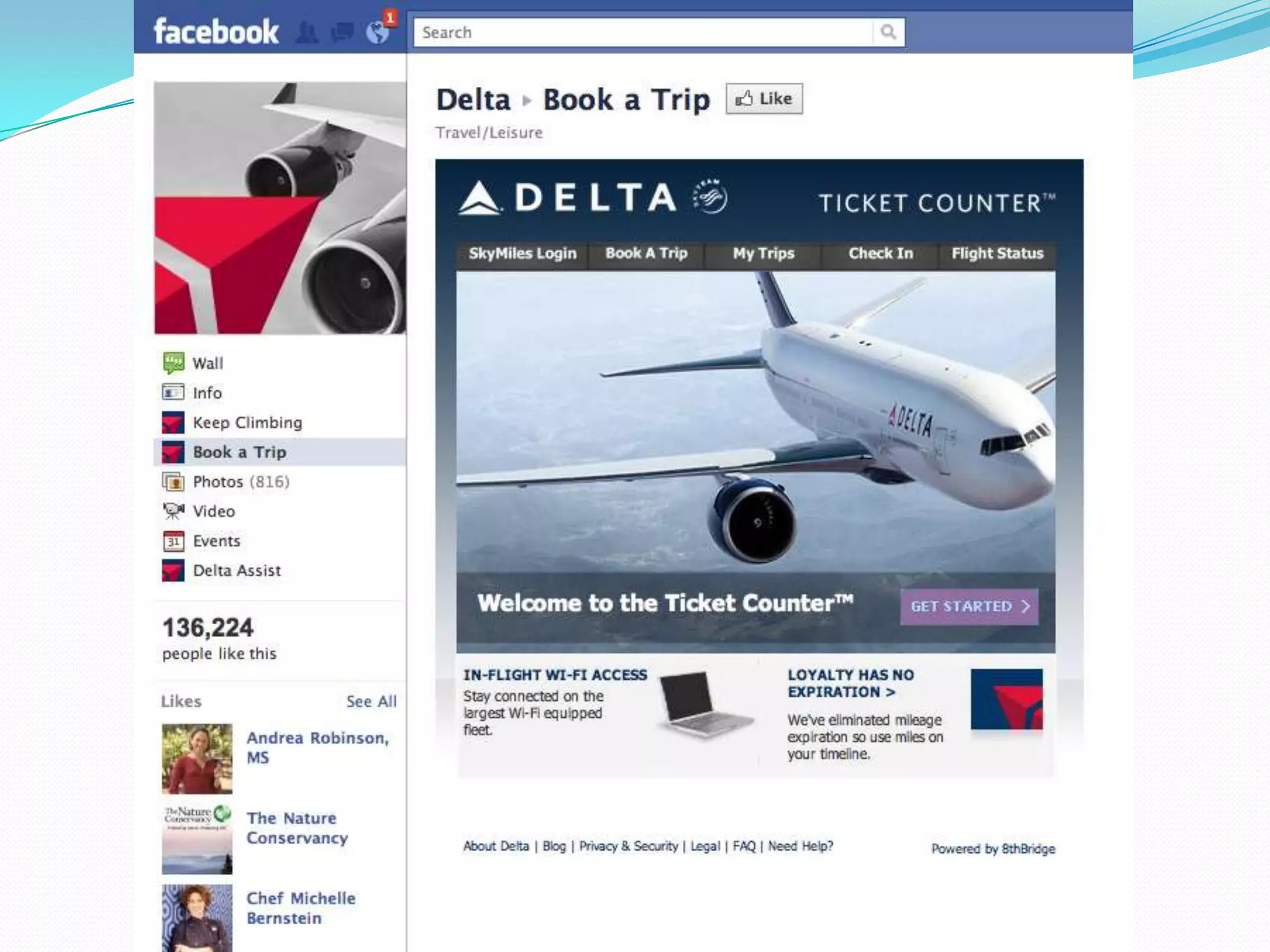This screenshot has height=952, width=1270.
Task: Like the Delta page
Action: (764, 99)
